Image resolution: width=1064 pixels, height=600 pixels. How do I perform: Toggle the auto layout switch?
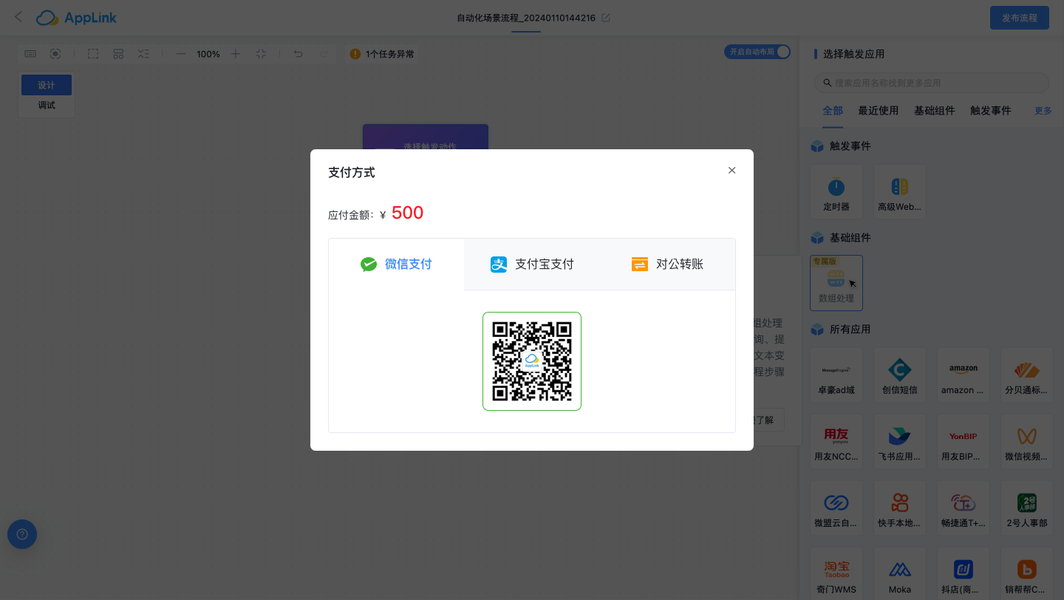757,52
